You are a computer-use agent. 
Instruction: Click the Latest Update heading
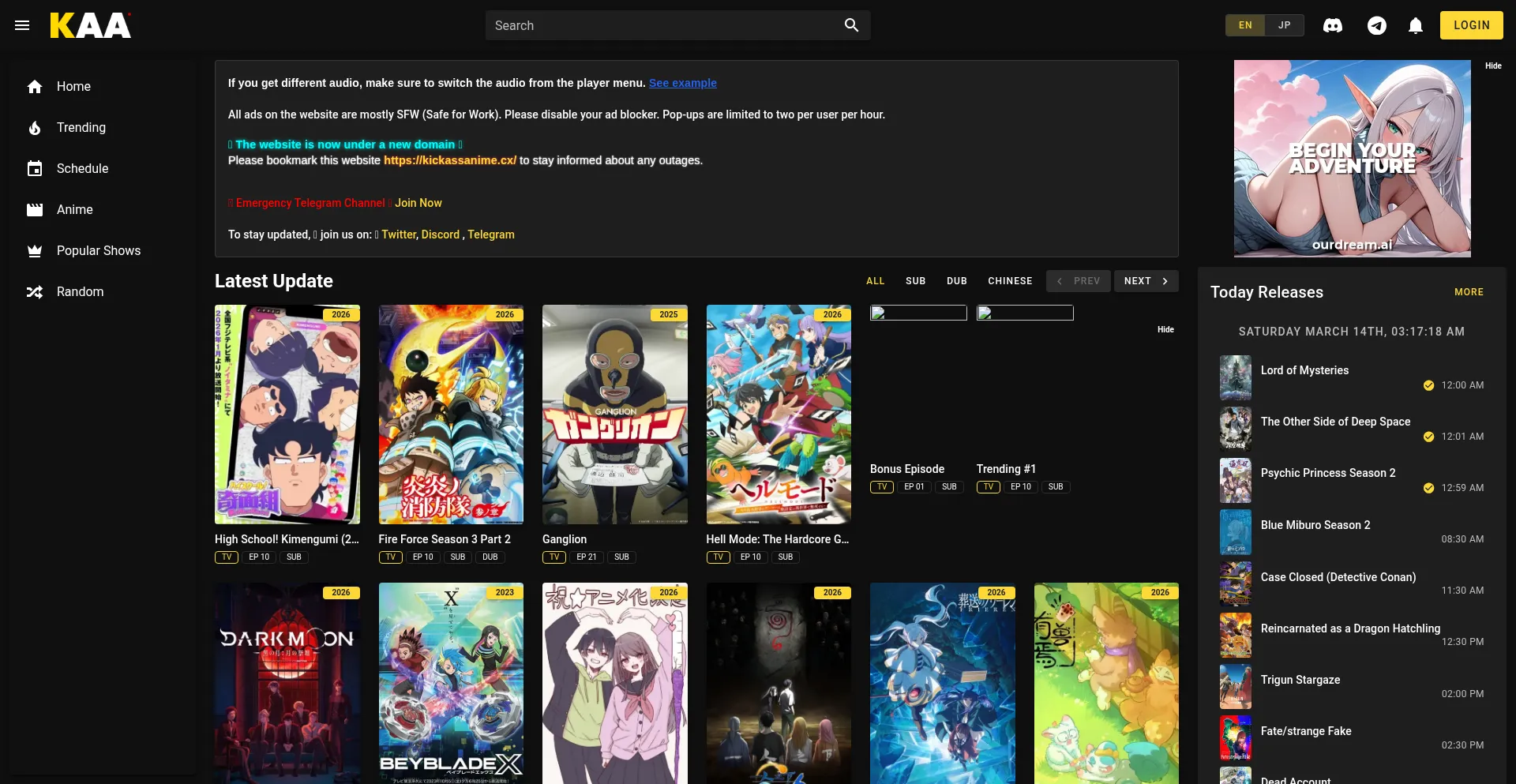[274, 281]
